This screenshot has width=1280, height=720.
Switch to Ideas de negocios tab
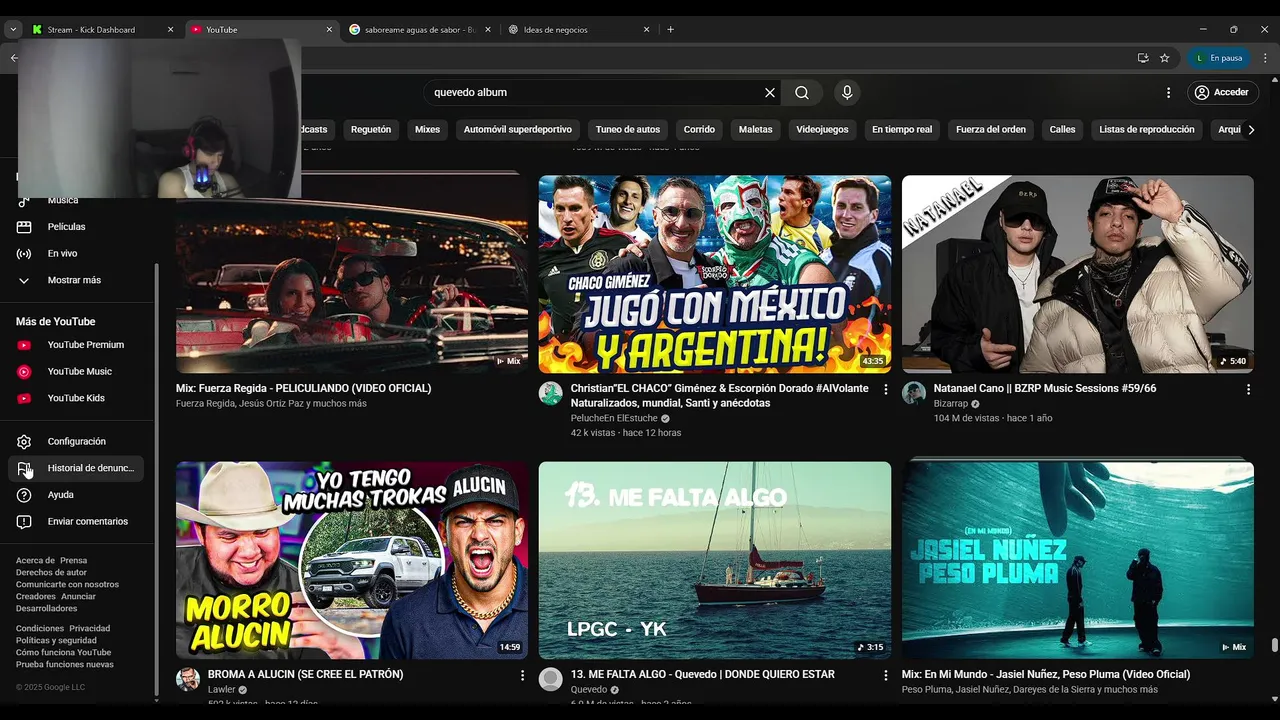click(x=578, y=30)
